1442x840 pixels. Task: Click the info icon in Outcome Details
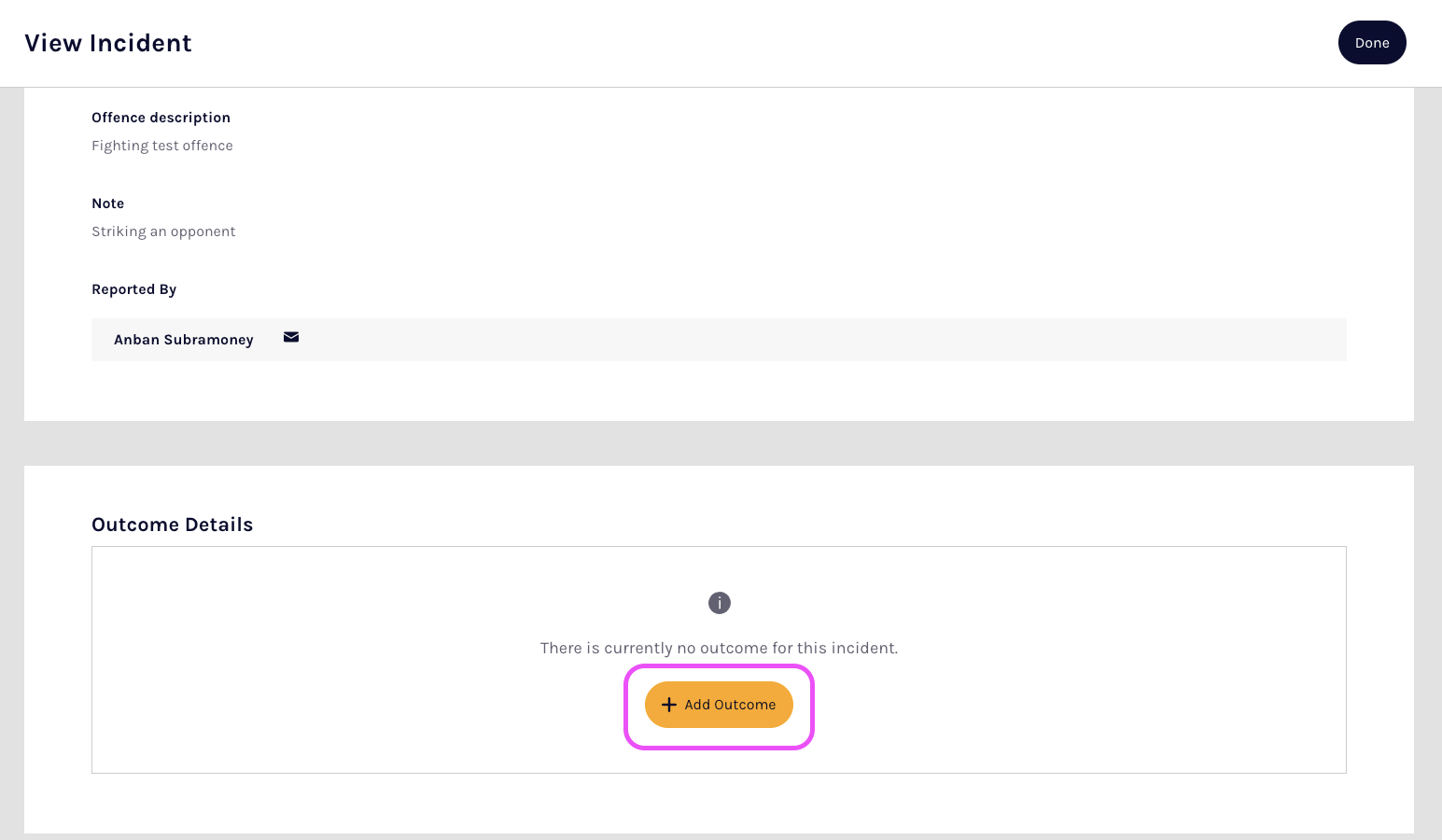(x=719, y=603)
